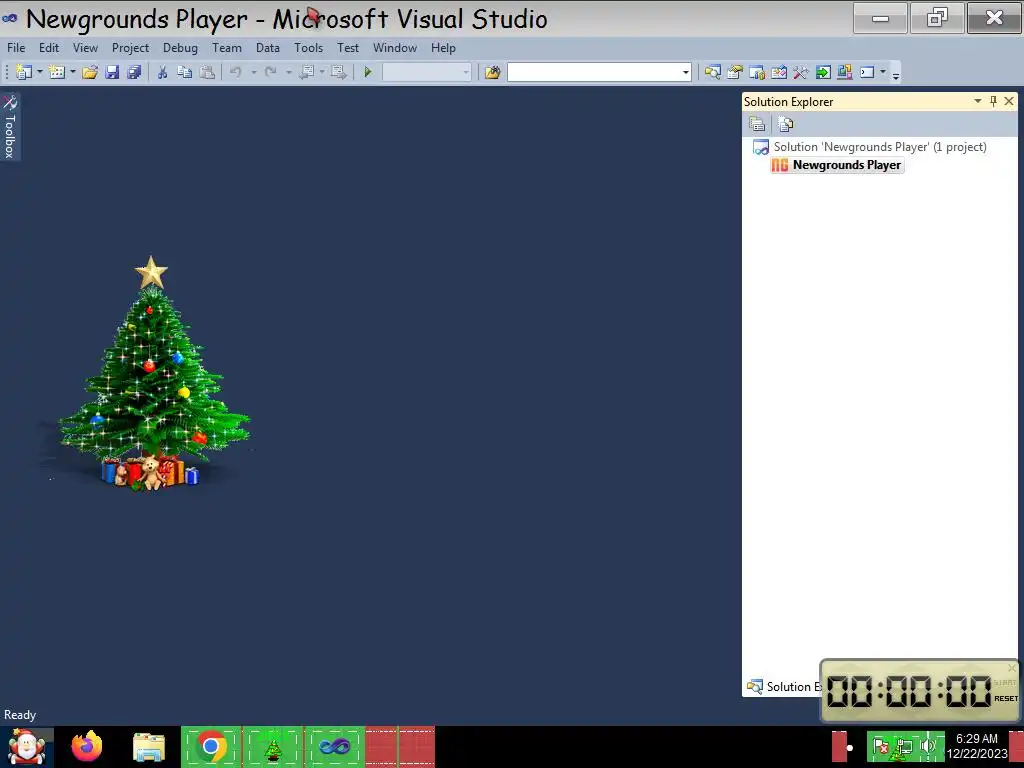1024x768 pixels.
Task: Expand the Command Window icon dropdown arrow
Action: click(882, 72)
